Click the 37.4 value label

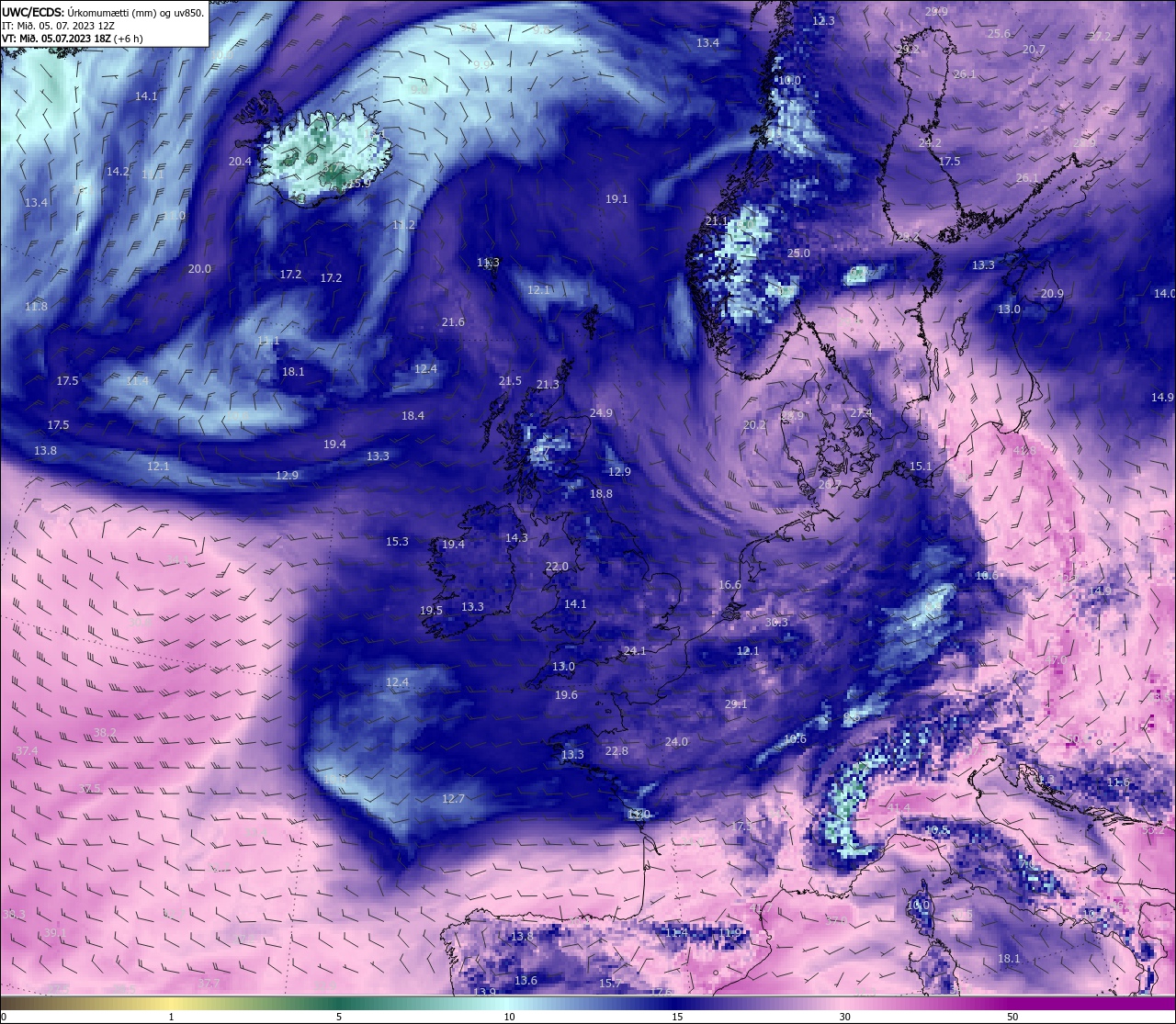pos(28,751)
